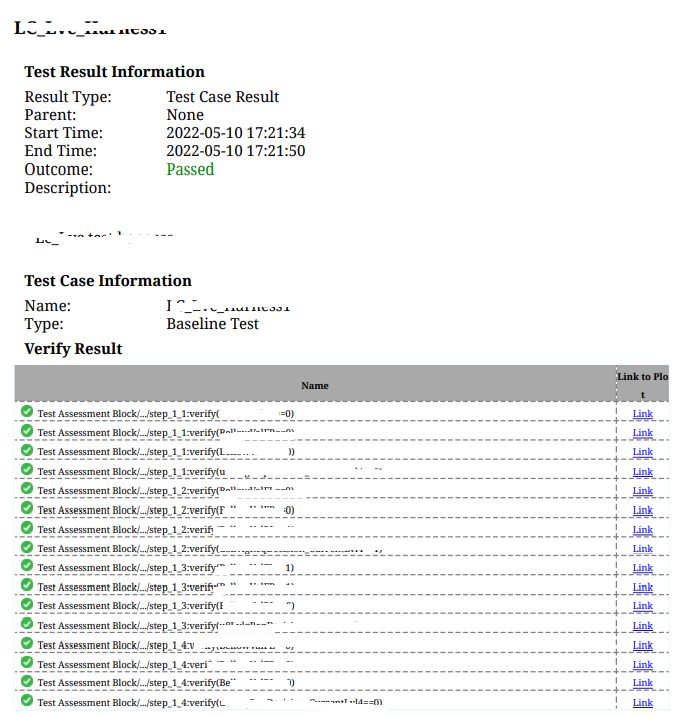
Task: Open the plot Link for the second step_1_2 row
Action: tap(642, 510)
